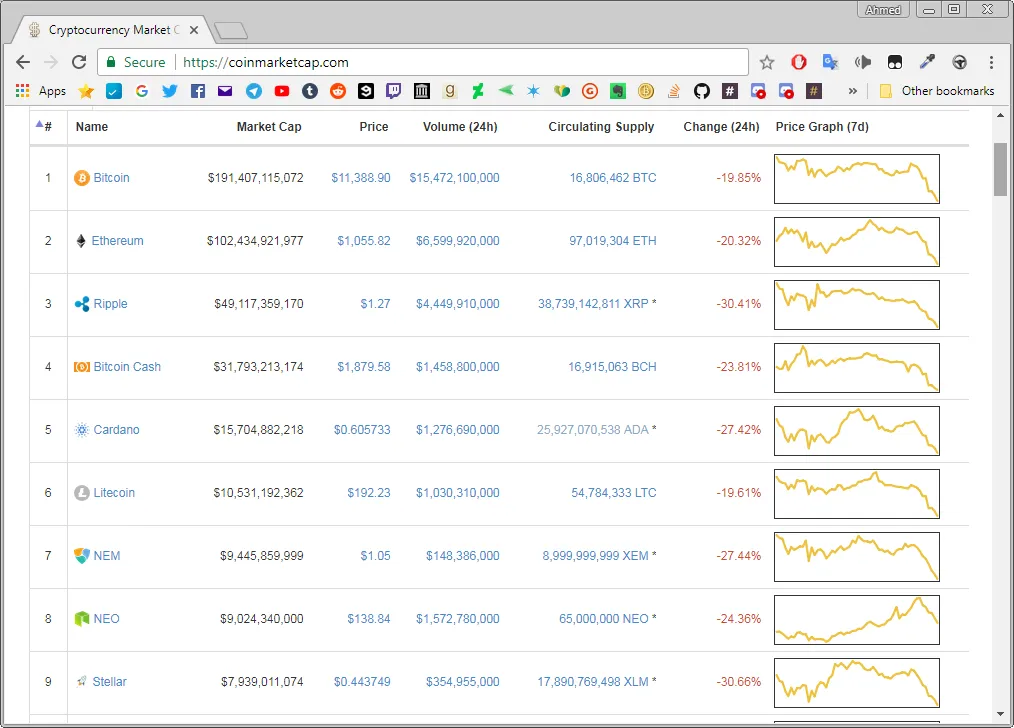This screenshot has height=728, width=1014.
Task: Open Bitcoin's 7-day price graph
Action: [x=857, y=178]
